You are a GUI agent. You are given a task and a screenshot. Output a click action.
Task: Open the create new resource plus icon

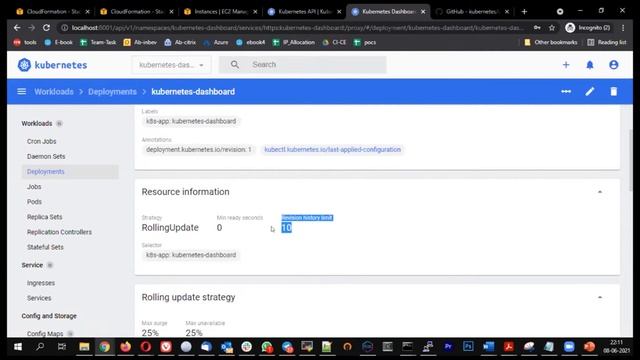tap(566, 64)
